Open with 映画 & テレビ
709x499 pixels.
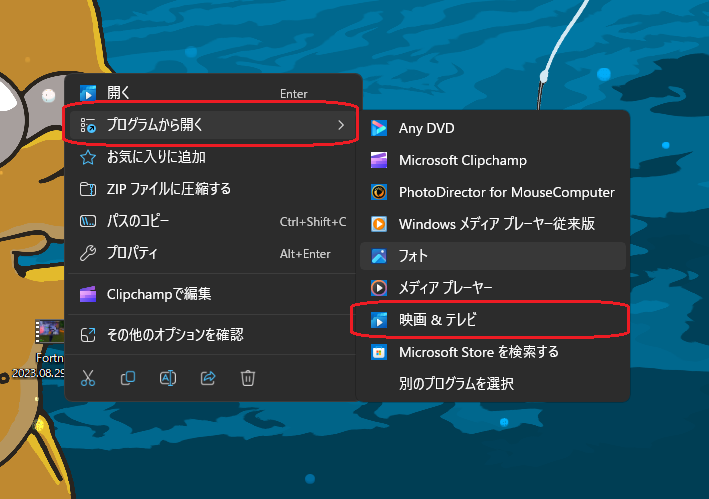(493, 320)
